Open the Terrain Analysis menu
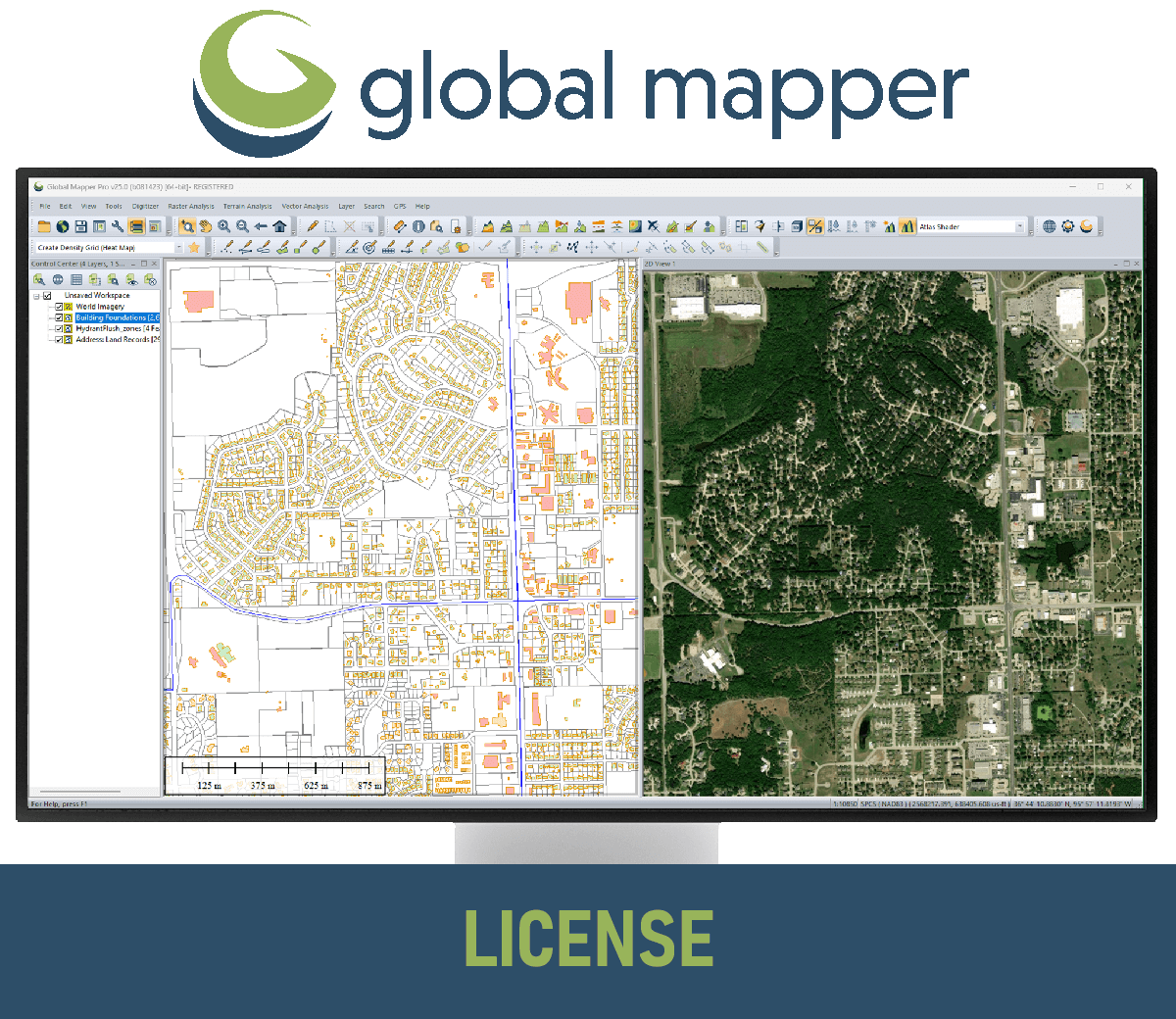The width and height of the screenshot is (1176, 1019). point(248,207)
